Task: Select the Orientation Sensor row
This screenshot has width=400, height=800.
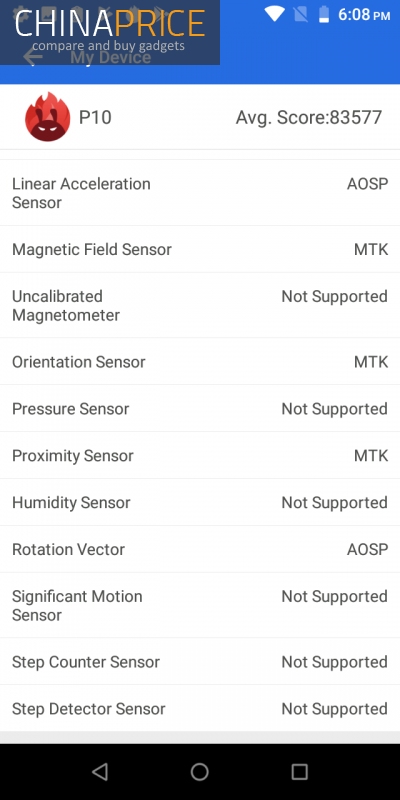Action: tap(200, 362)
